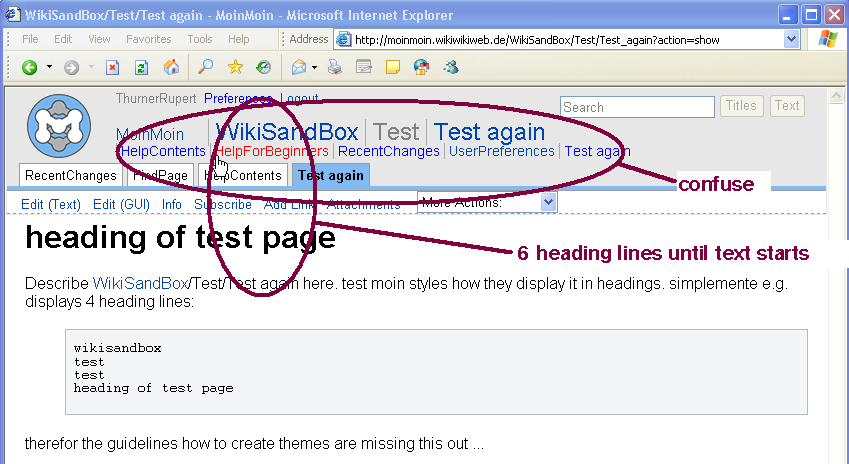Switch to the HelpContents tab

click(x=243, y=175)
